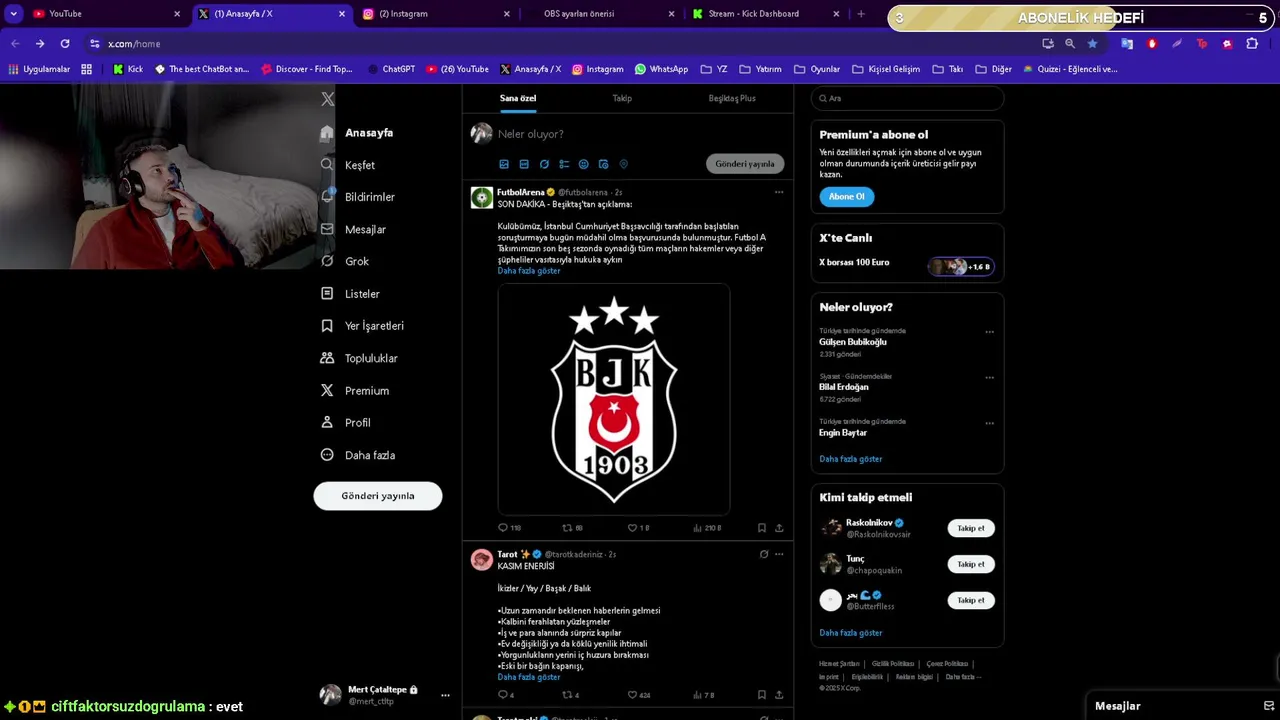Image resolution: width=1280 pixels, height=720 pixels.
Task: Click Daha fazla göster on FutbolArena post
Action: [x=529, y=271]
